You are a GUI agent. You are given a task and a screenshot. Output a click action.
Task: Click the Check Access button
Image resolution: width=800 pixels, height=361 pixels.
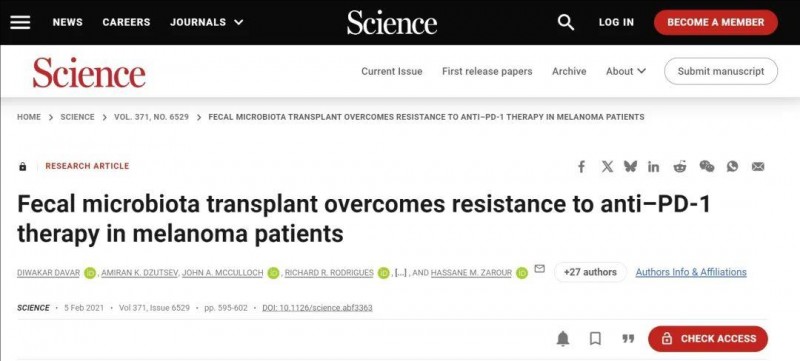point(708,339)
